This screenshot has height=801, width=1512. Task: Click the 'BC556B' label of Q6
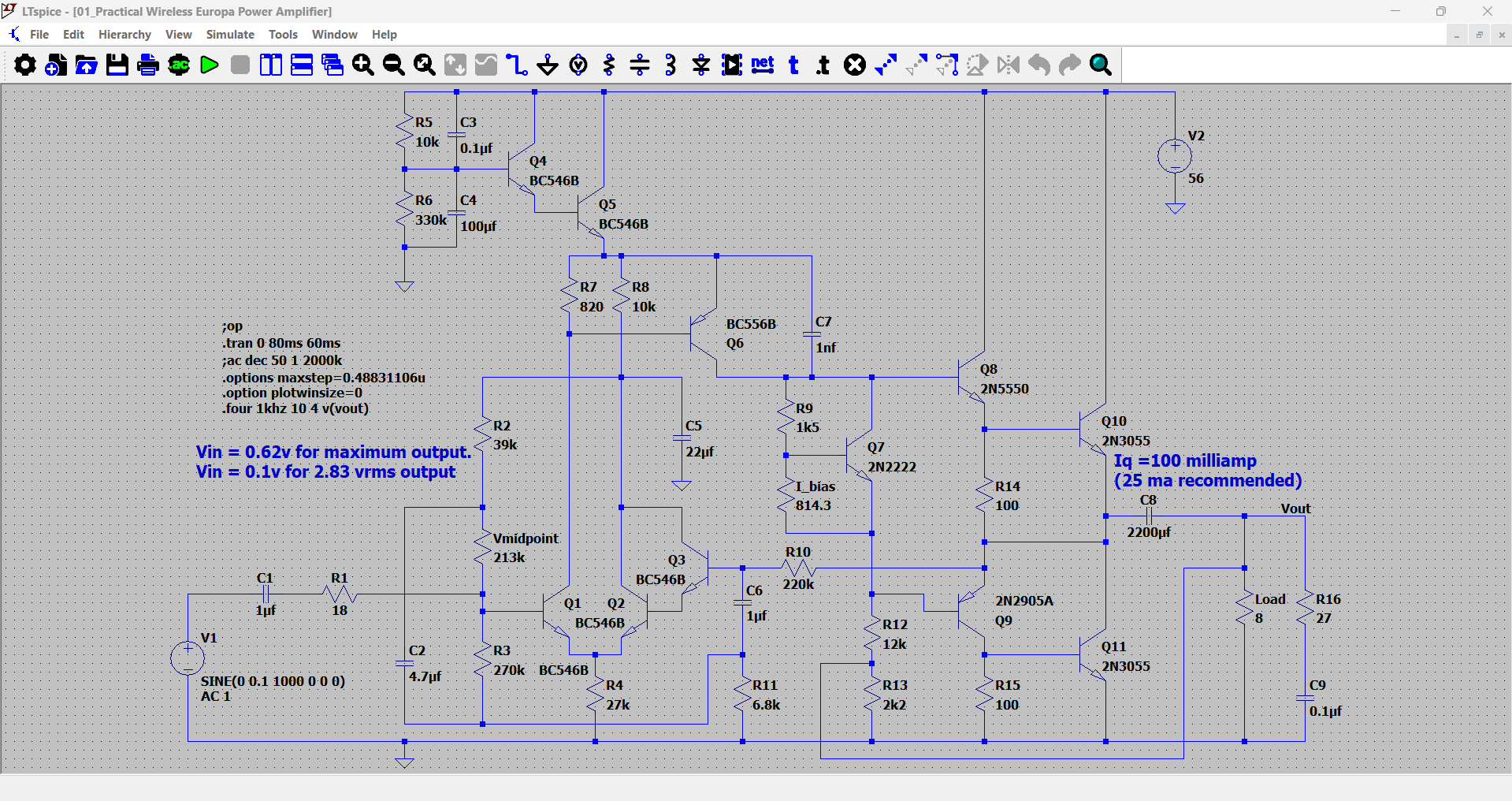(x=751, y=324)
